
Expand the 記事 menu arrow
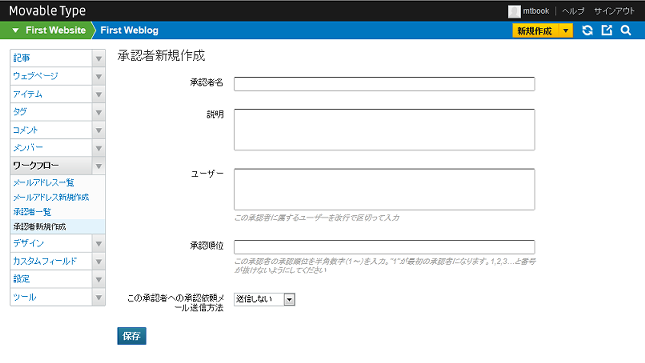99,58
